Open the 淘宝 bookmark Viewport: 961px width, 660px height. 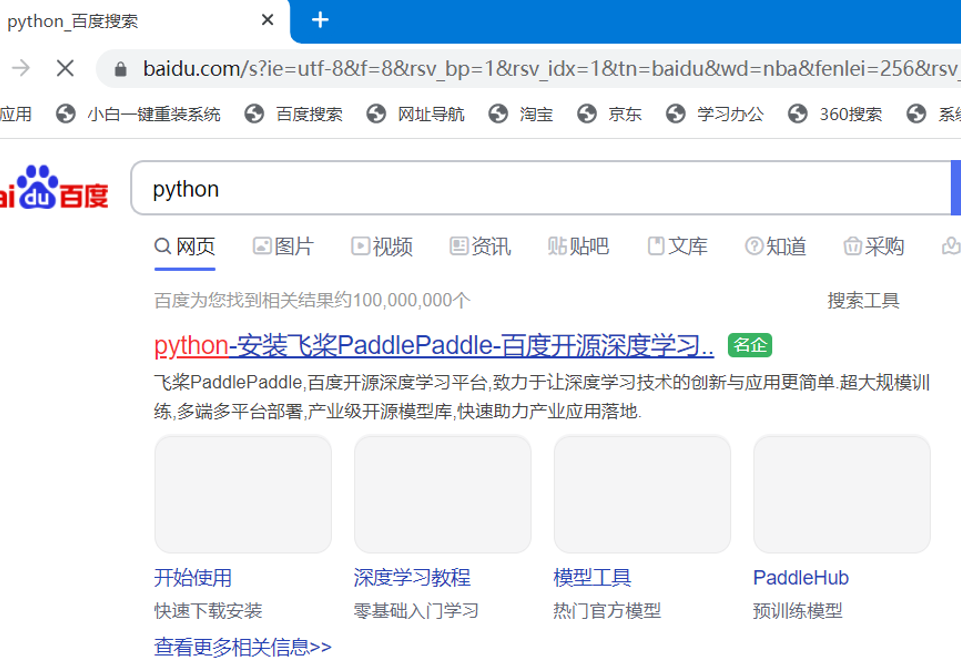521,114
